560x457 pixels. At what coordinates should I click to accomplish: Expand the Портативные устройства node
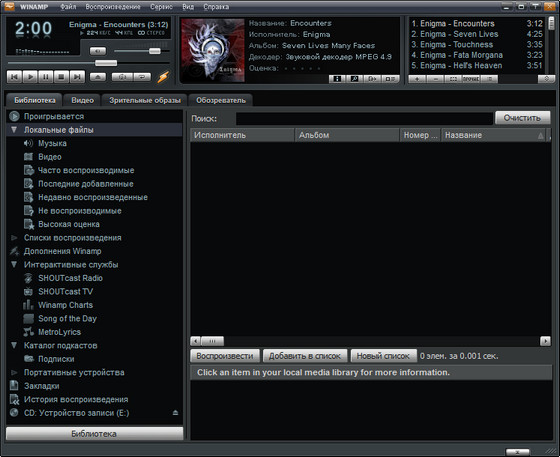coord(14,372)
